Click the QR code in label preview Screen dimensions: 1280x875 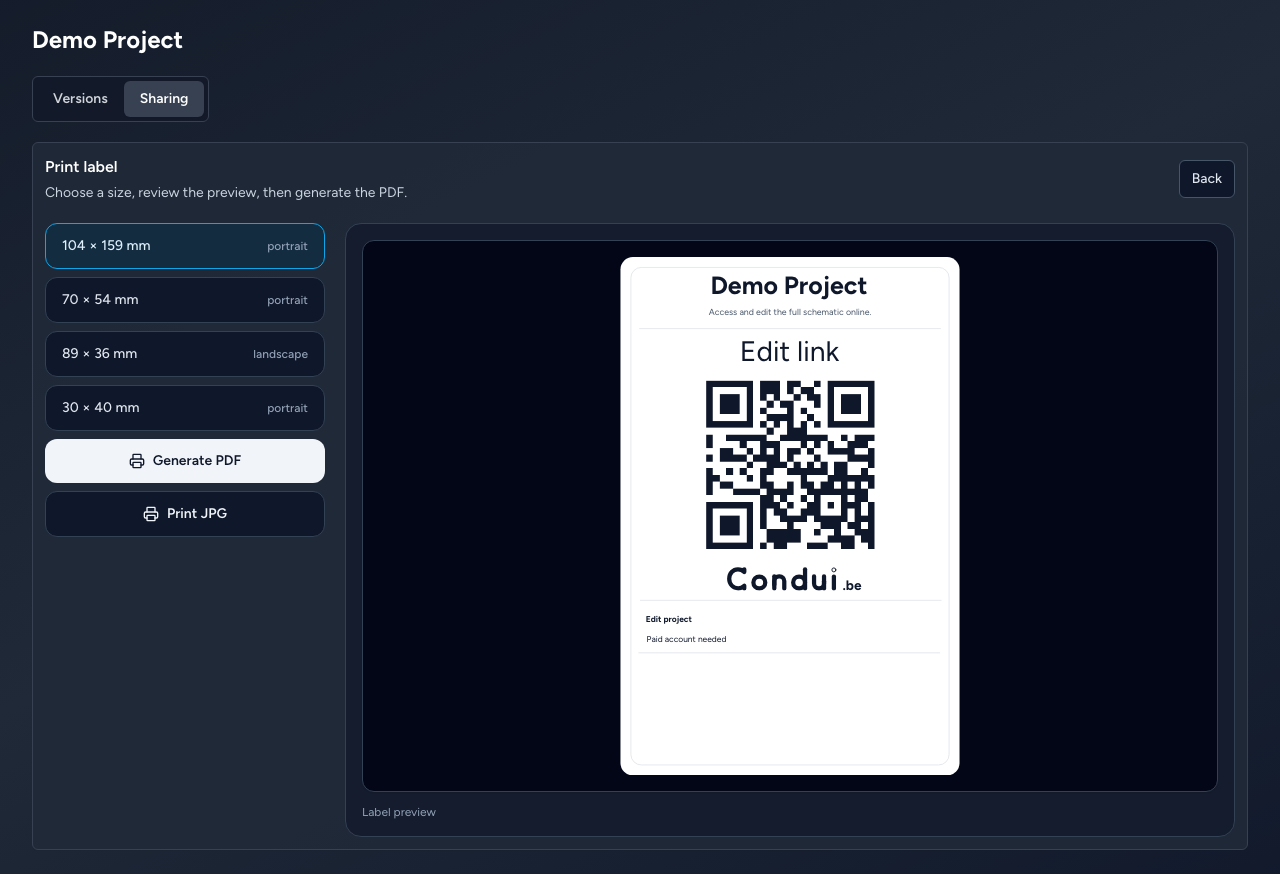790,465
